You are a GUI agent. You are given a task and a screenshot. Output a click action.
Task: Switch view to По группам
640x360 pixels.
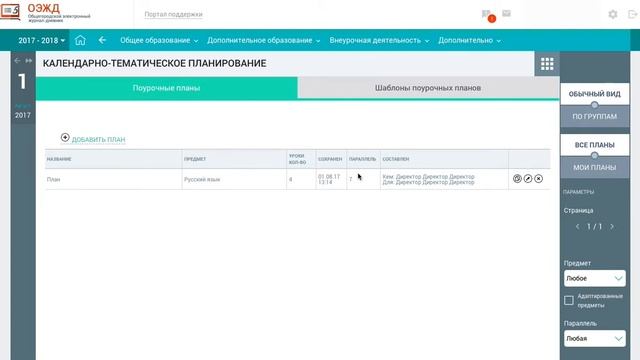[594, 116]
